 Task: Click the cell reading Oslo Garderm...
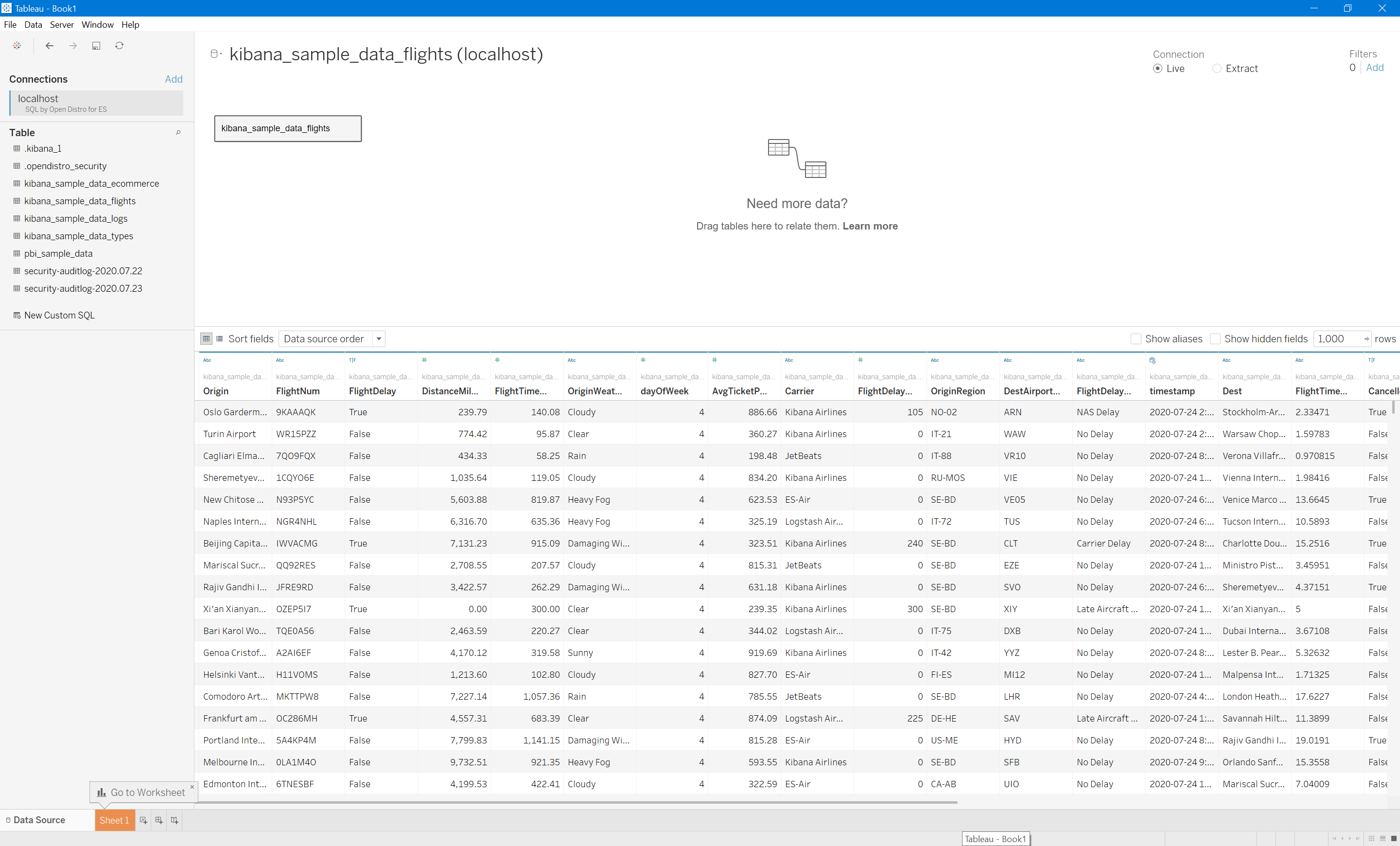click(235, 412)
